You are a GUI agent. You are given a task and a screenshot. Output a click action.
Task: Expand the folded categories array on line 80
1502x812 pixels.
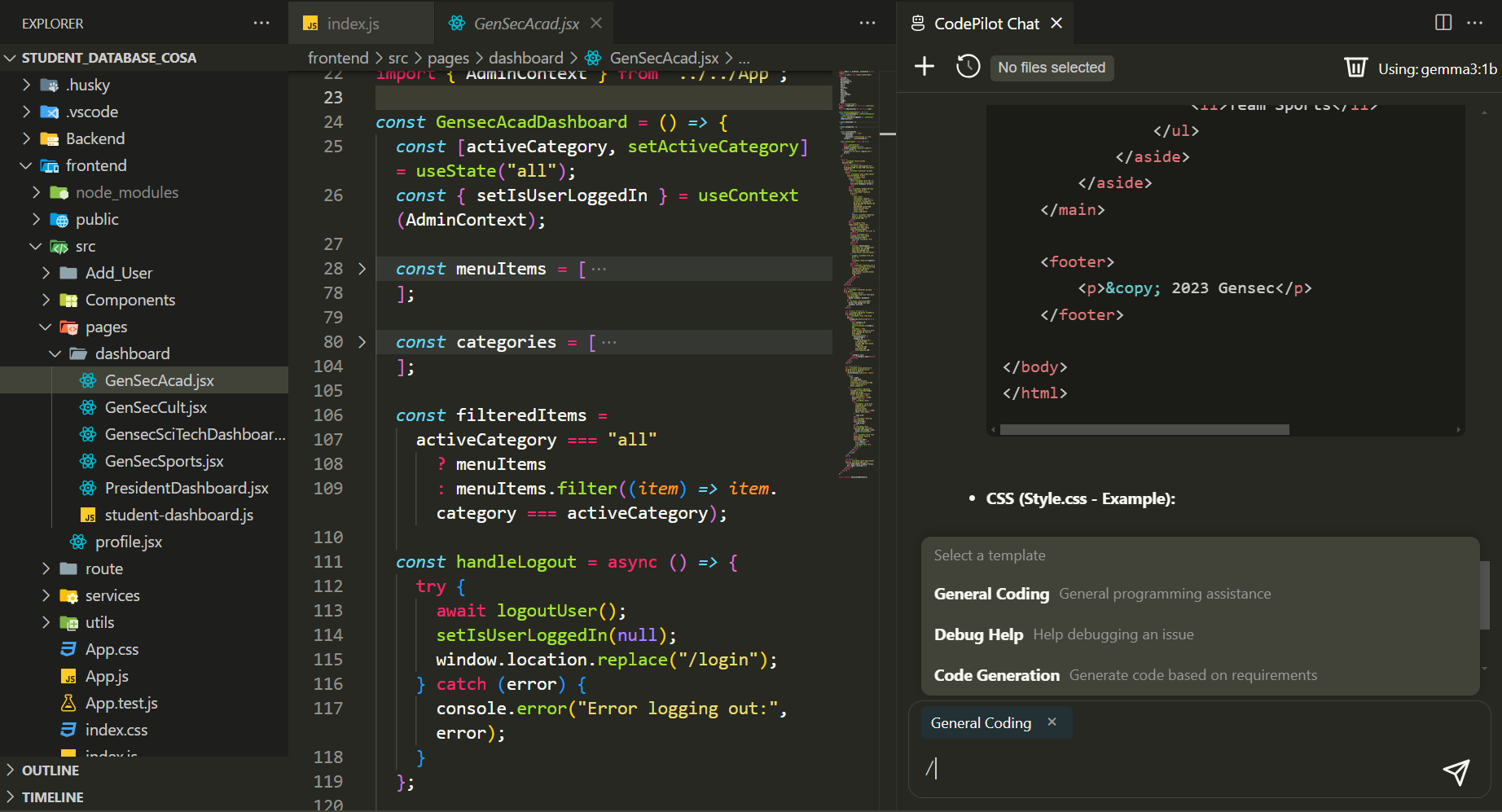pyautogui.click(x=362, y=341)
